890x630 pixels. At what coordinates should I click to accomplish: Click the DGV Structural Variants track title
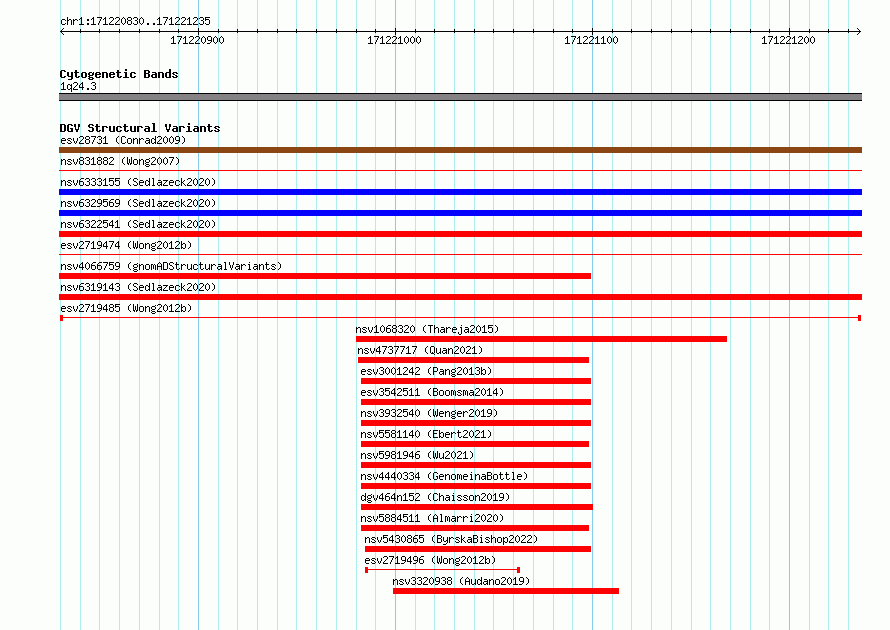(140, 128)
